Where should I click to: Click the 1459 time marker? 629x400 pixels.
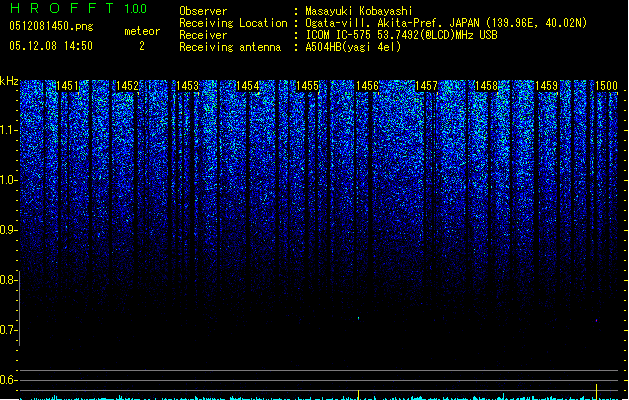coord(546,86)
